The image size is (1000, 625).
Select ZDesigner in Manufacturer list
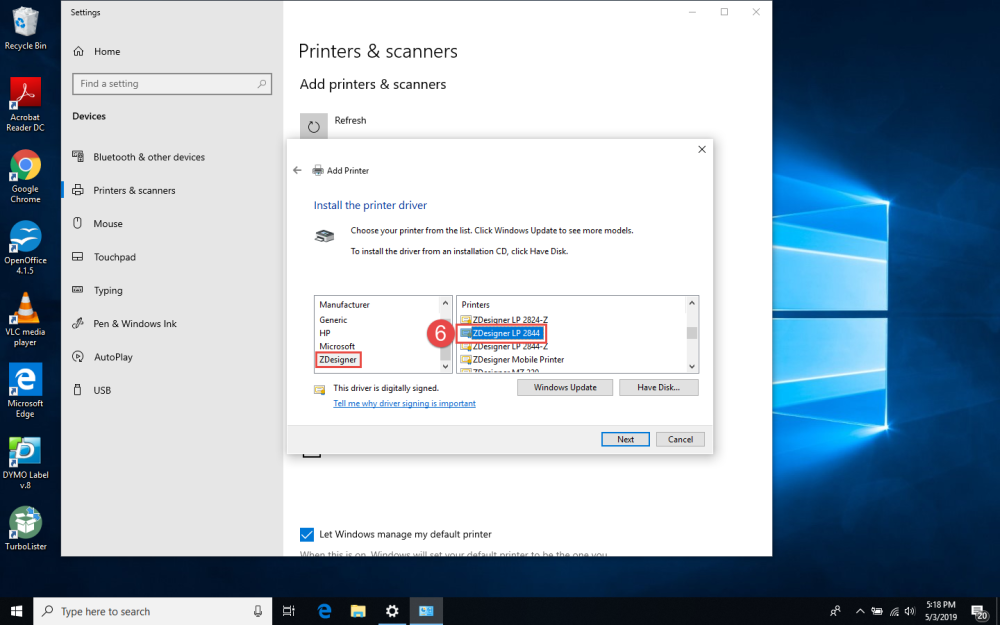click(338, 360)
